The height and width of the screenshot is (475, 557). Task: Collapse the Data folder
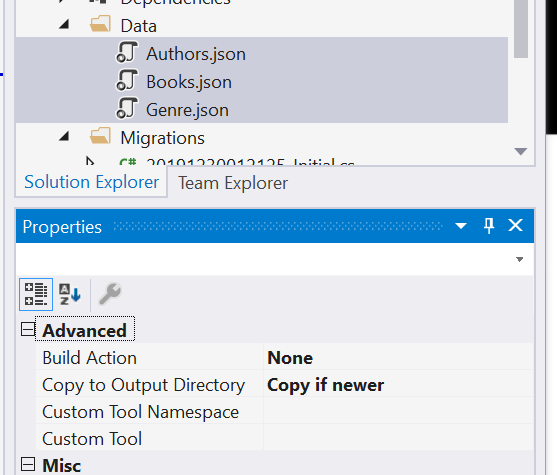point(64,24)
